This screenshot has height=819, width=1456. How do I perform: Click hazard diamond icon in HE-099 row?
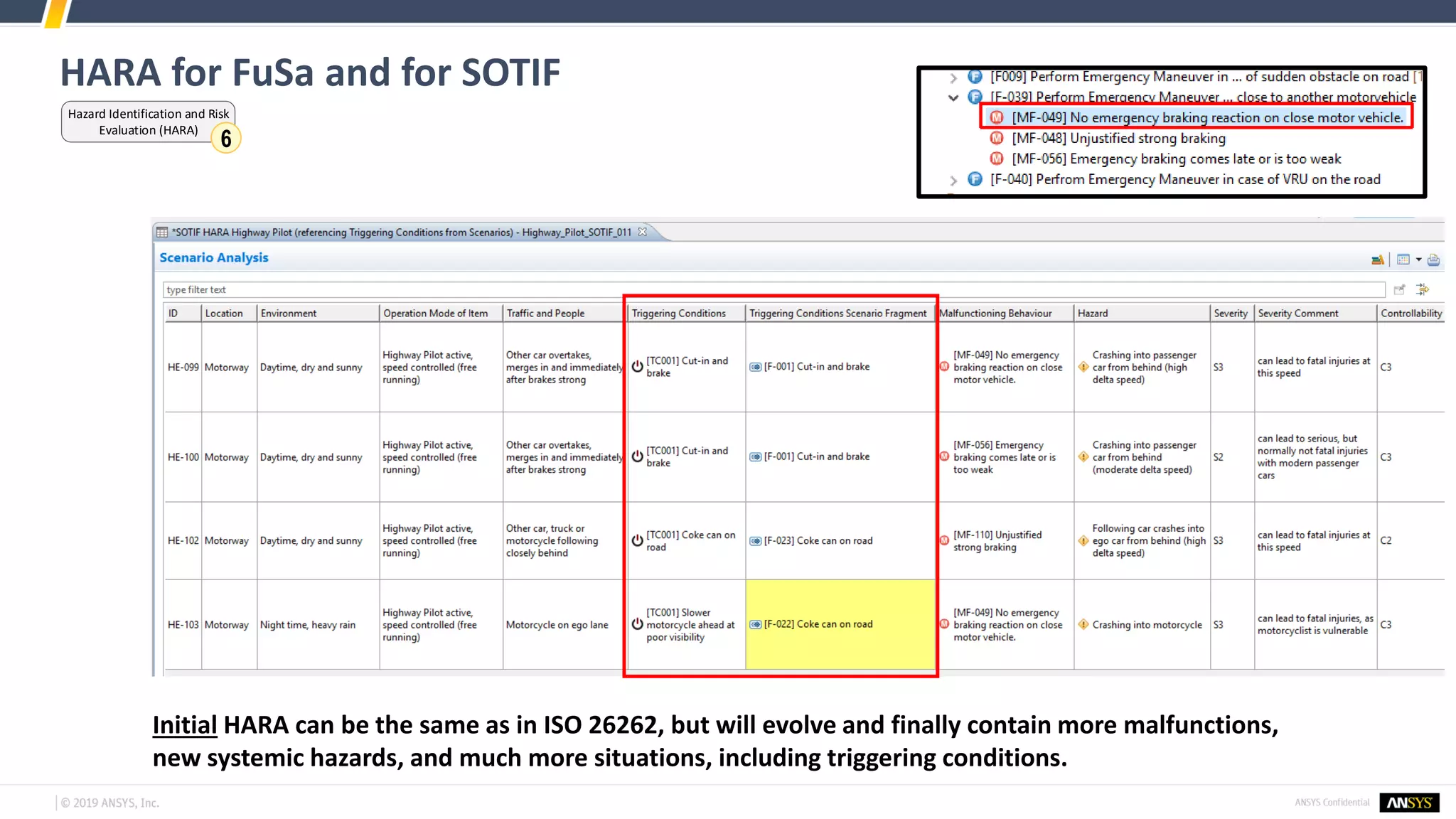click(1083, 367)
